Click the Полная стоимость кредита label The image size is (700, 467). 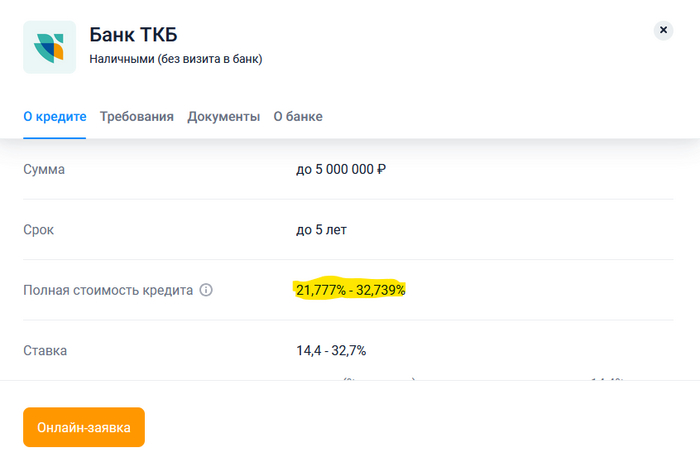[107, 290]
